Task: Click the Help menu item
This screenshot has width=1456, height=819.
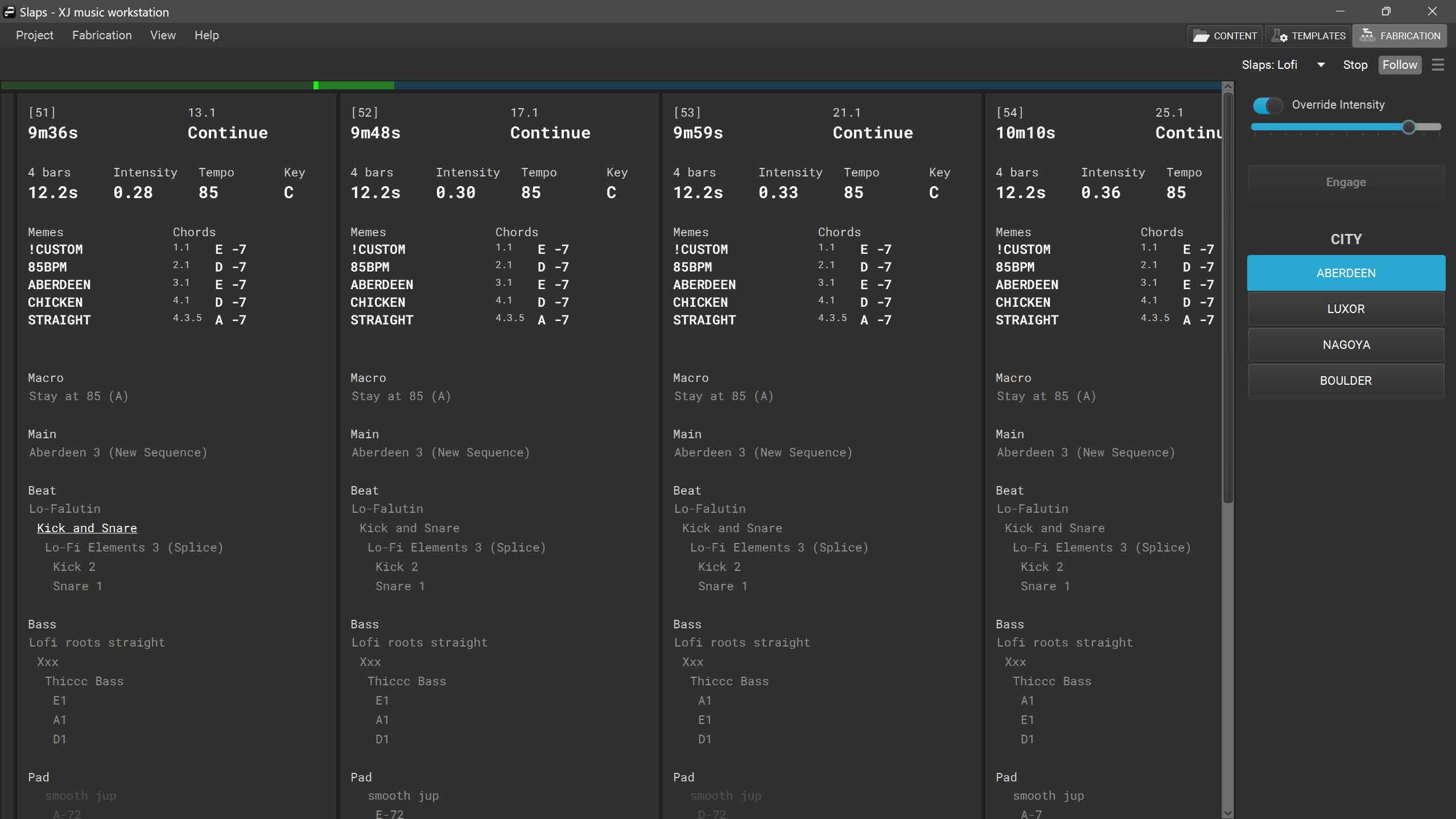Action: tap(207, 35)
